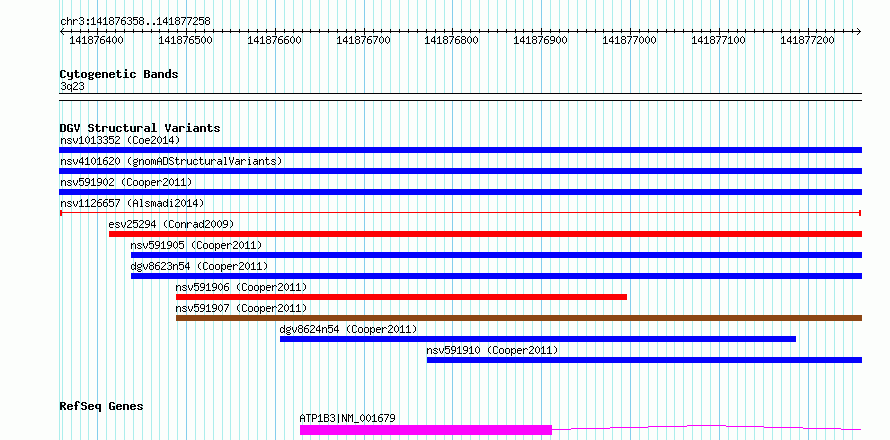Open the nsv591905 (Cooper2011) label
Viewport: 890px width, 440px height.
196,245
